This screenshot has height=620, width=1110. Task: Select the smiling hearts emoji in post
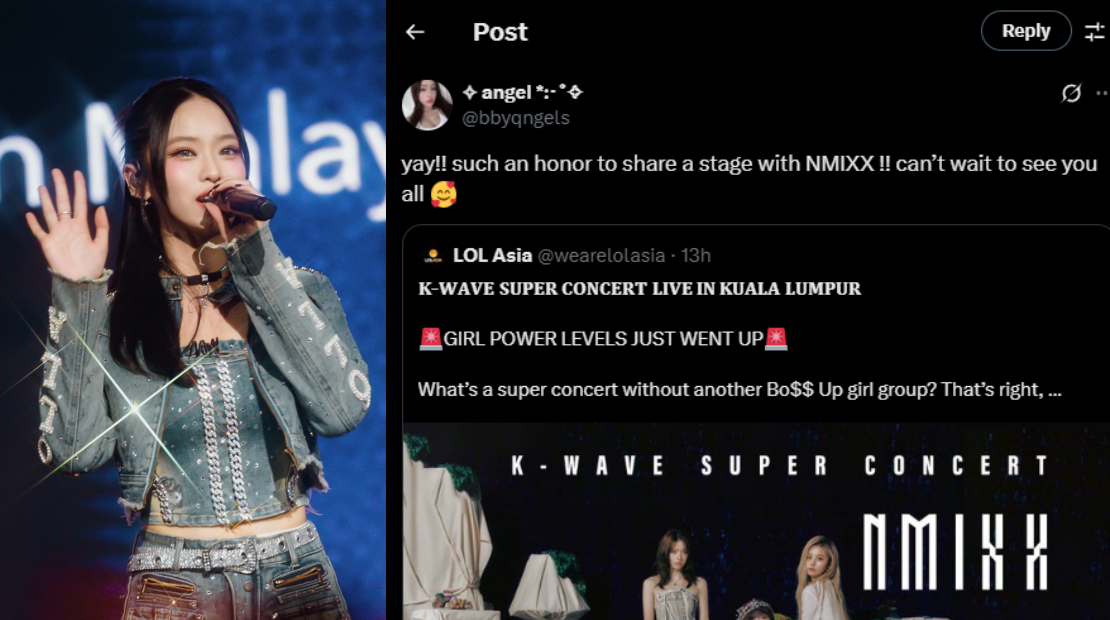(x=444, y=194)
